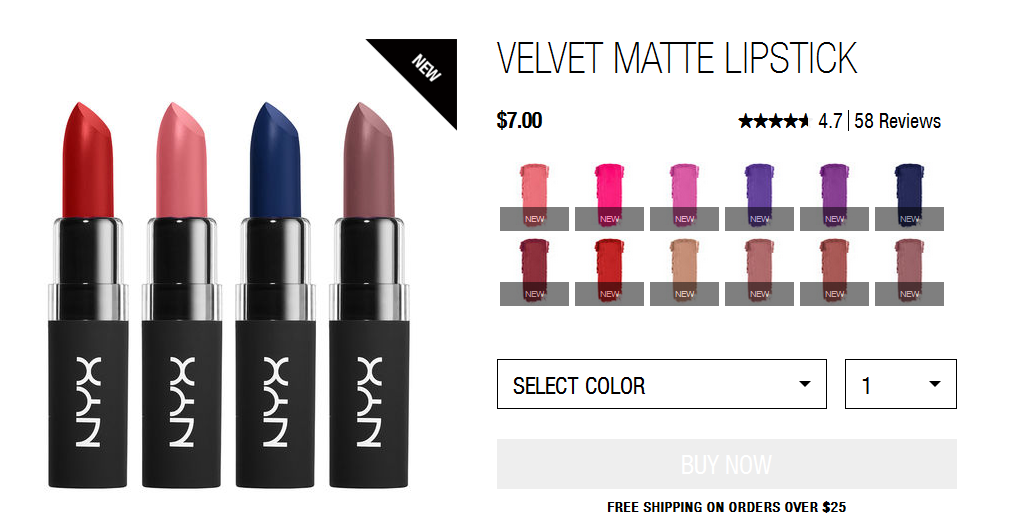Viewport: 1013px width, 529px height.
Task: Click the navy blue lipstick product image
Action: tap(275, 295)
